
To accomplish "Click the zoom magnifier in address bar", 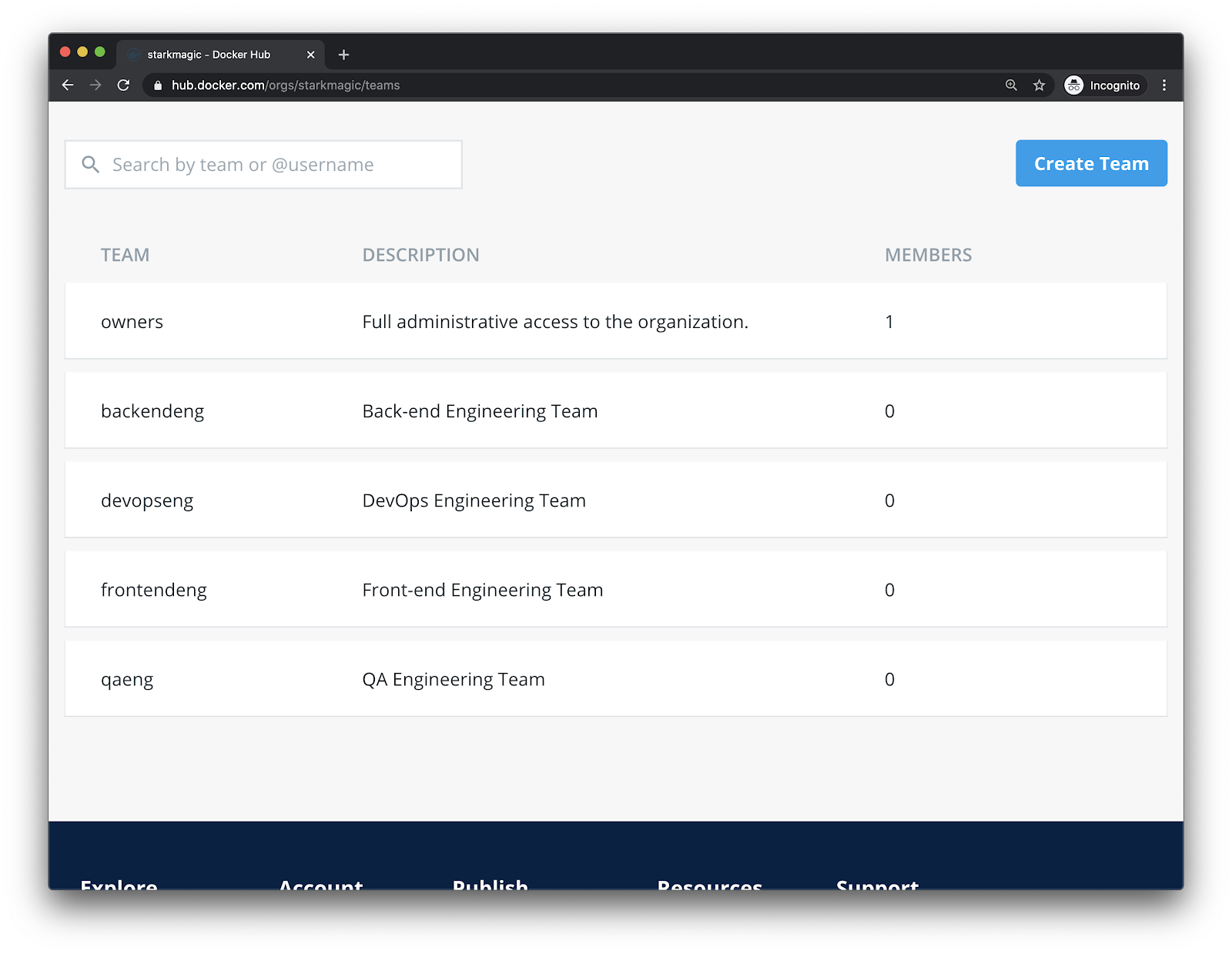I will point(1011,85).
